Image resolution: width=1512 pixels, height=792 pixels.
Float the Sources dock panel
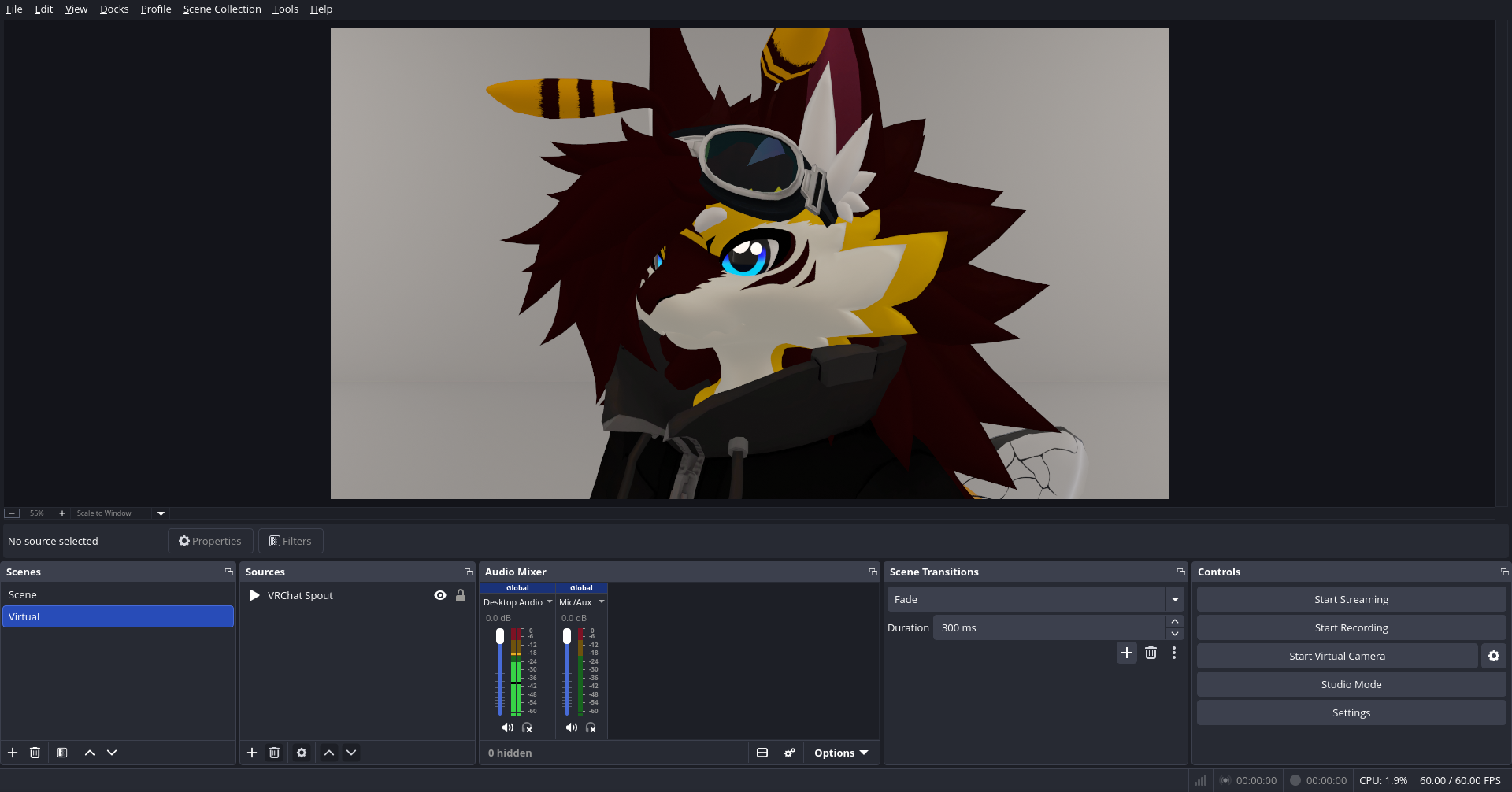point(468,572)
